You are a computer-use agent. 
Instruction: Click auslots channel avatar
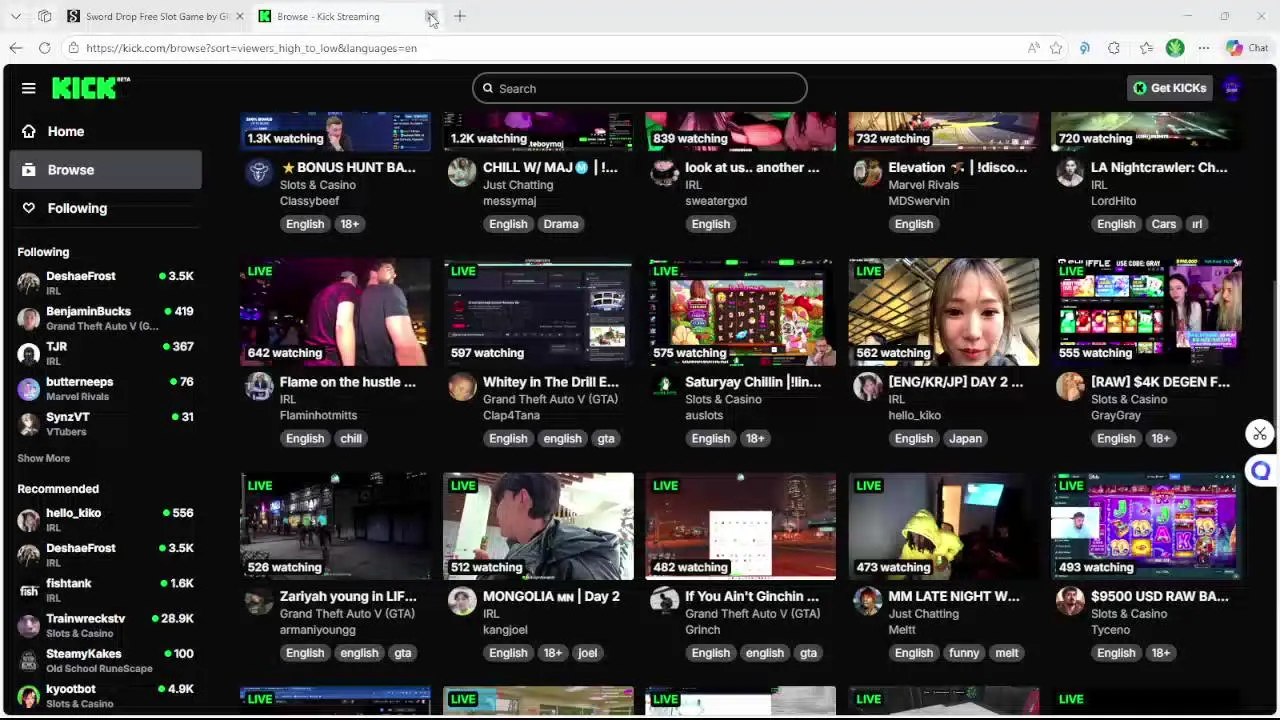tap(664, 386)
